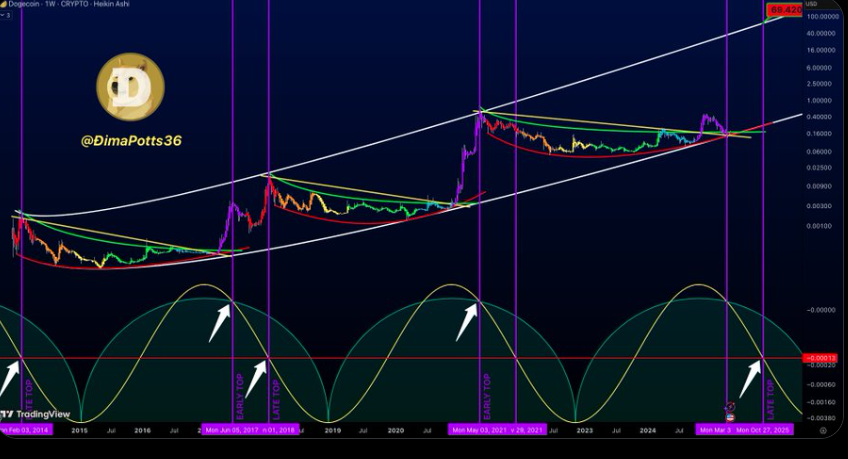Screen dimensions: 848x459
Task: Click the small Dogecoin symbol icon in title
Action: (5, 5)
